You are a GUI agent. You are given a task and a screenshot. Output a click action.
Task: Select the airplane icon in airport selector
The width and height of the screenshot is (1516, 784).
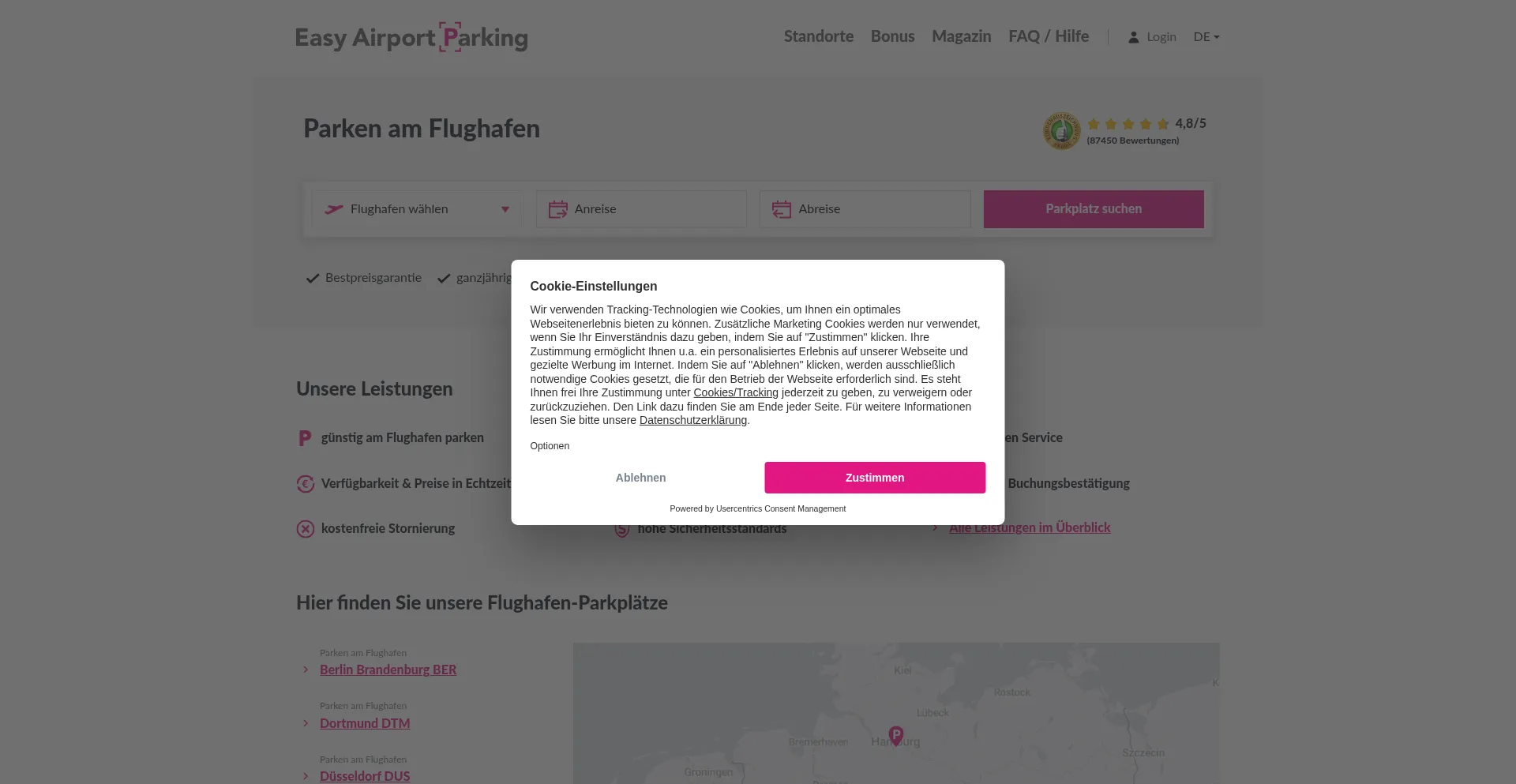[x=334, y=208]
